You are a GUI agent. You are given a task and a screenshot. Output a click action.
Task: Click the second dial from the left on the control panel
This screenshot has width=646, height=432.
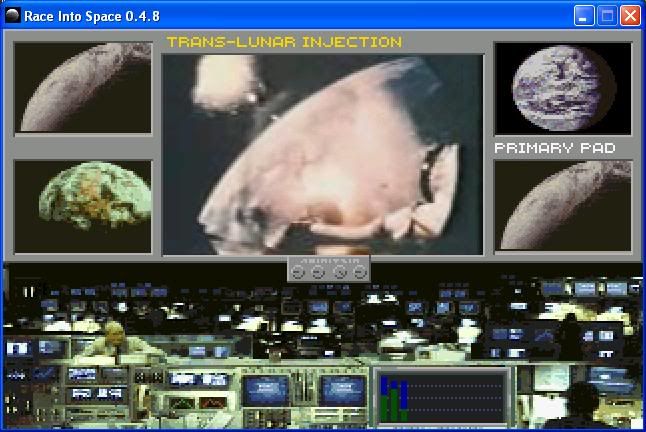318,272
